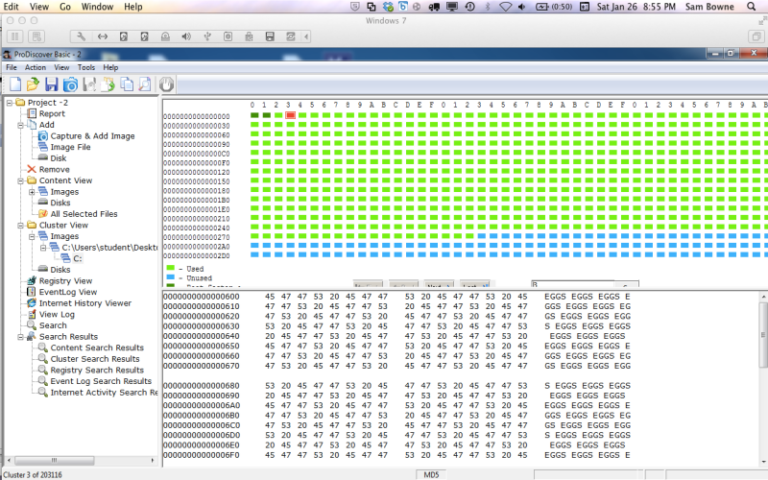Select Registry View in the tree

pyautogui.click(x=66, y=281)
